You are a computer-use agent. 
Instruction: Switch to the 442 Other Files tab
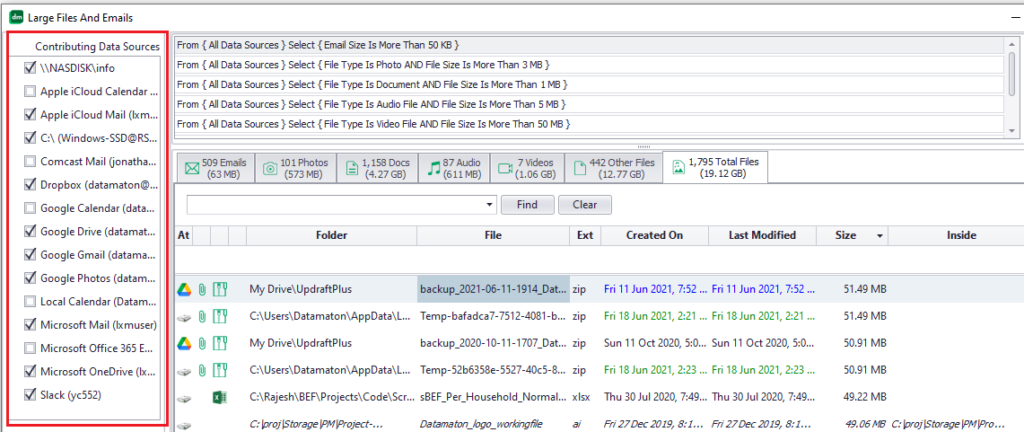[x=613, y=168]
